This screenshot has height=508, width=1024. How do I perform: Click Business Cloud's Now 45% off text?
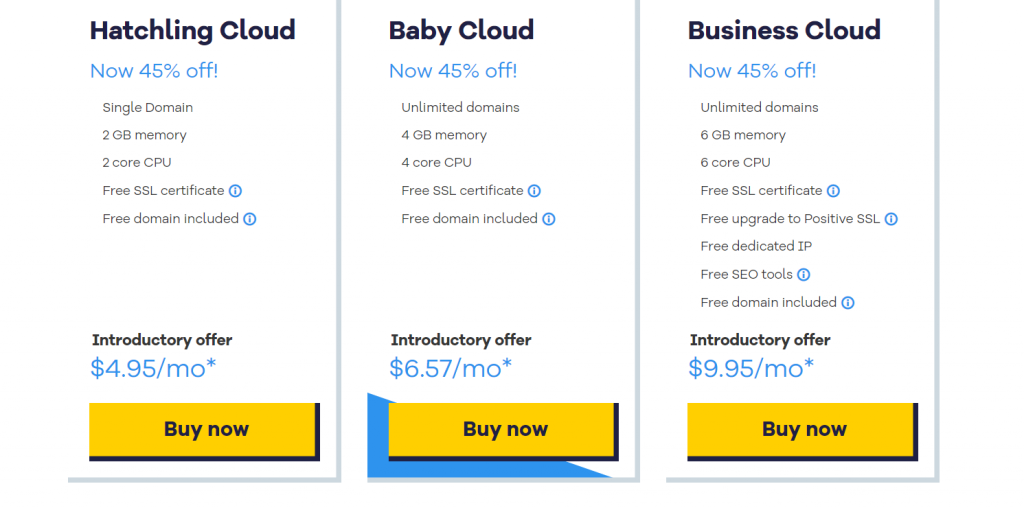click(752, 71)
